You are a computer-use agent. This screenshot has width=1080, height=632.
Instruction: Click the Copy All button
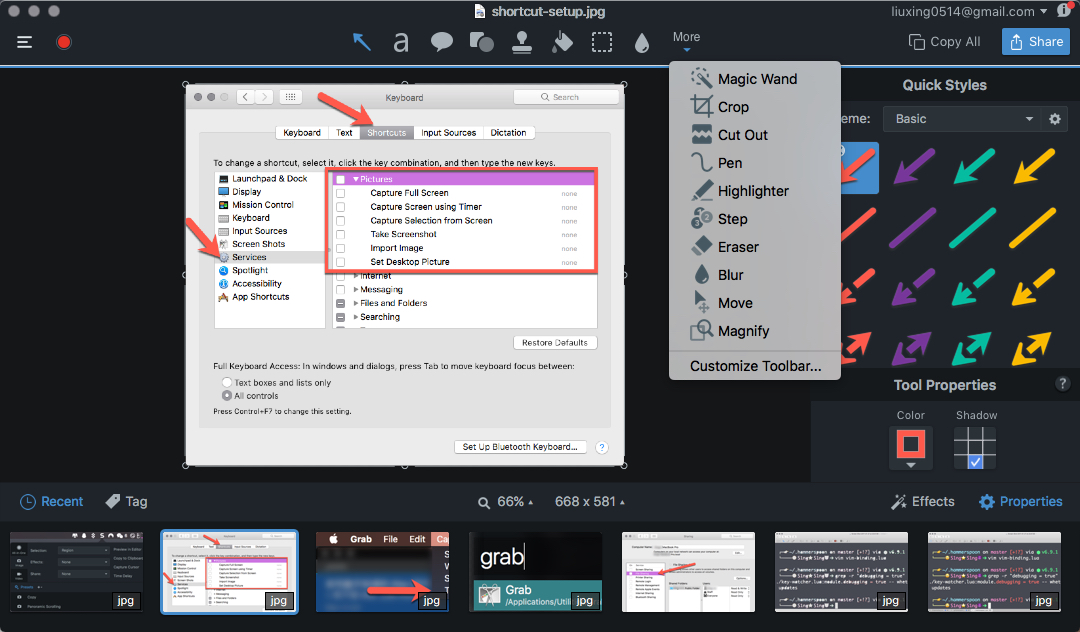(944, 41)
